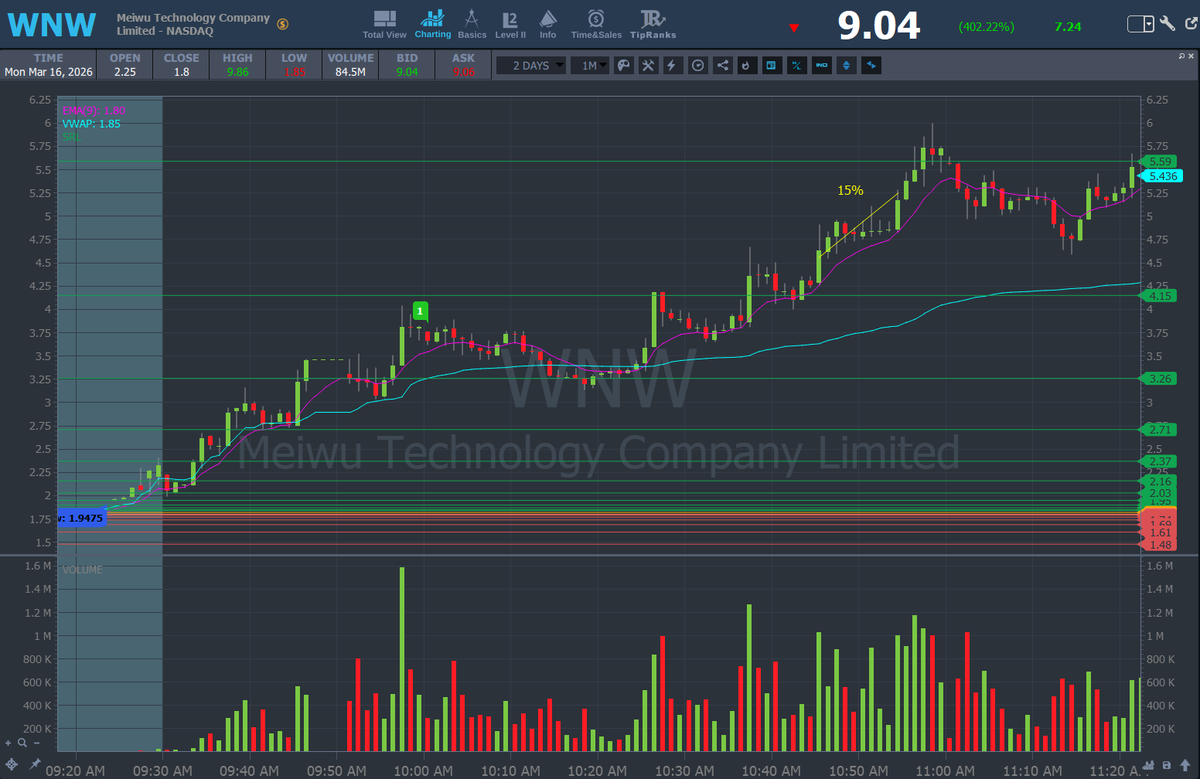
Task: Open the Basics tab
Action: click(472, 24)
